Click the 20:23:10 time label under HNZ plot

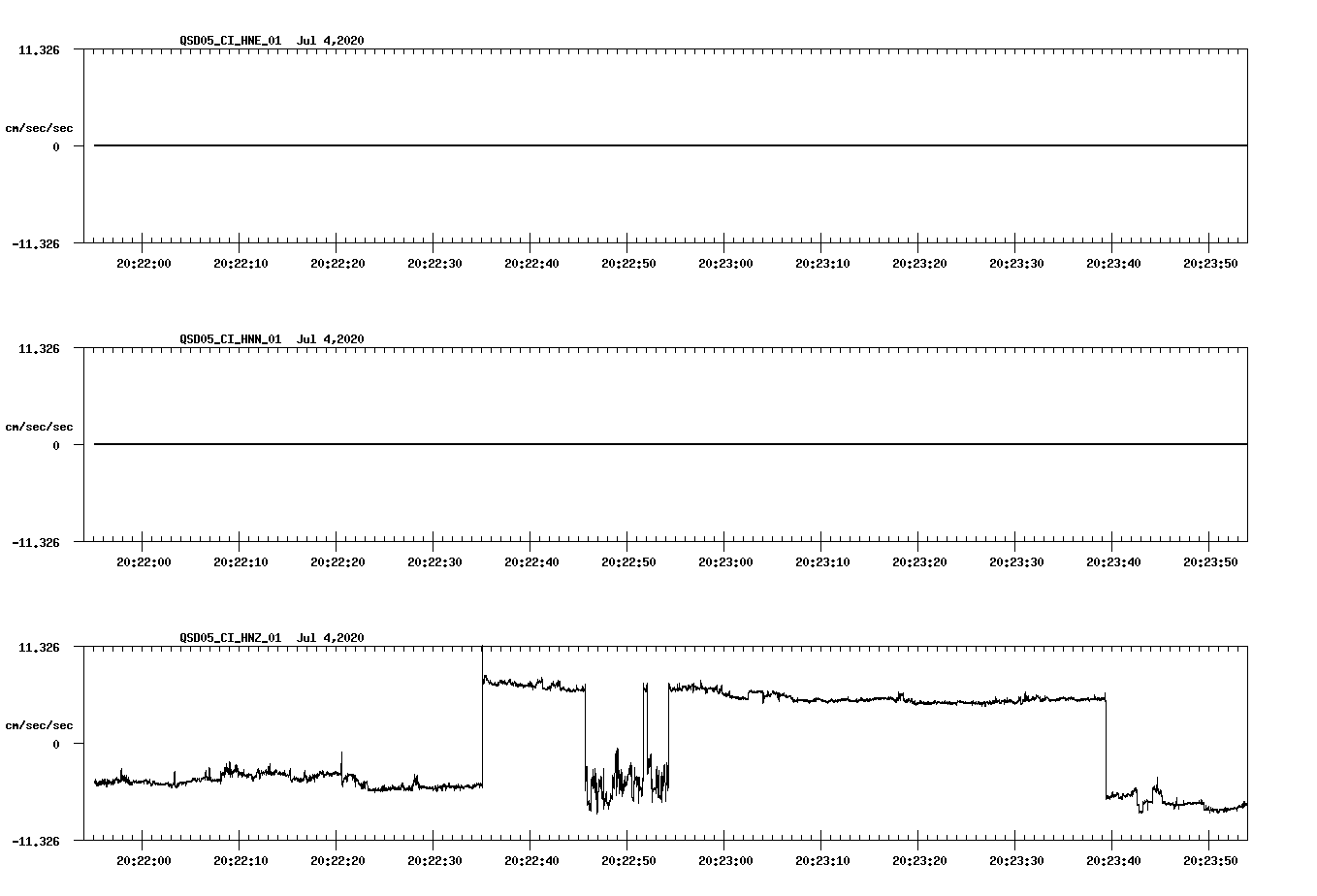point(822,860)
